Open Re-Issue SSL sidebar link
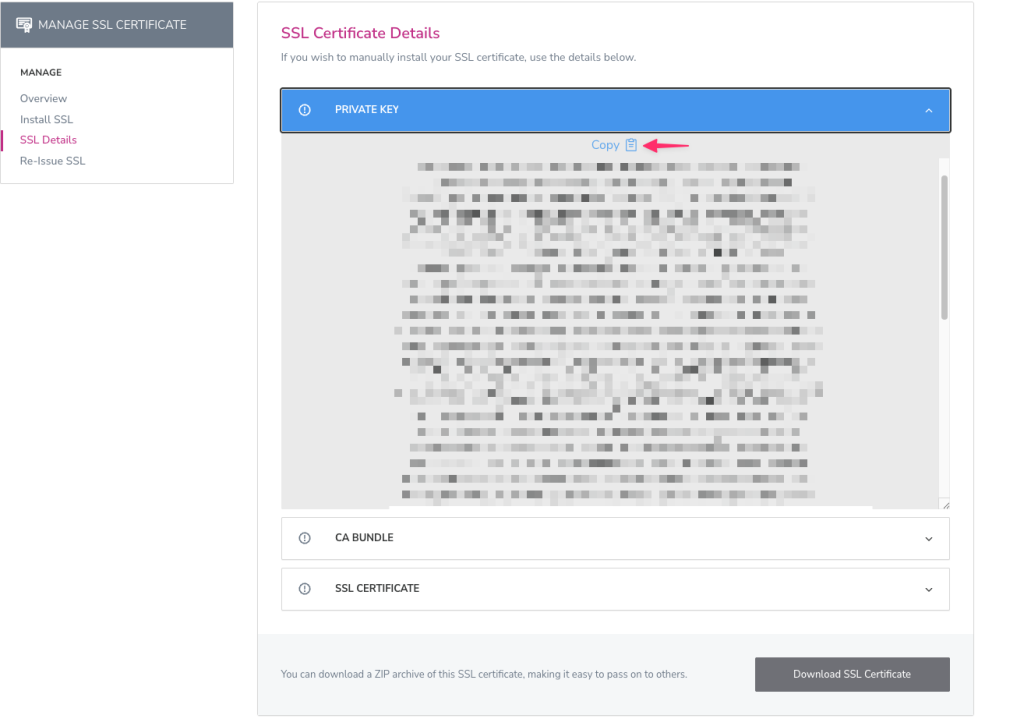Viewport: 1024px width, 719px height. coord(52,161)
